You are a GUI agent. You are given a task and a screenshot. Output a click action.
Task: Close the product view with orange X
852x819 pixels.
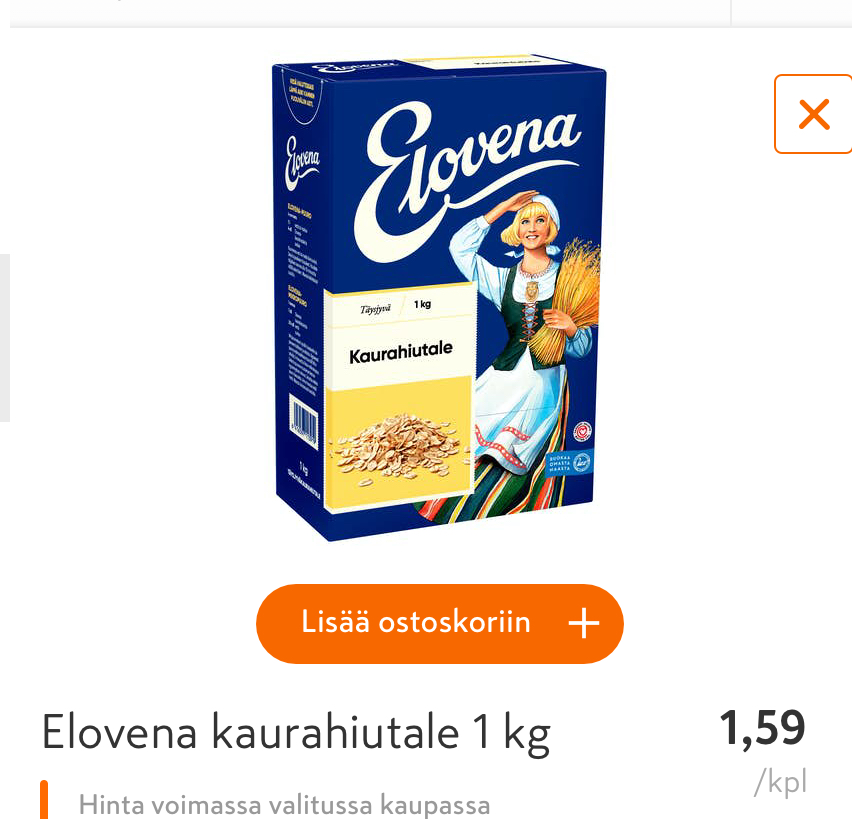[x=813, y=114]
